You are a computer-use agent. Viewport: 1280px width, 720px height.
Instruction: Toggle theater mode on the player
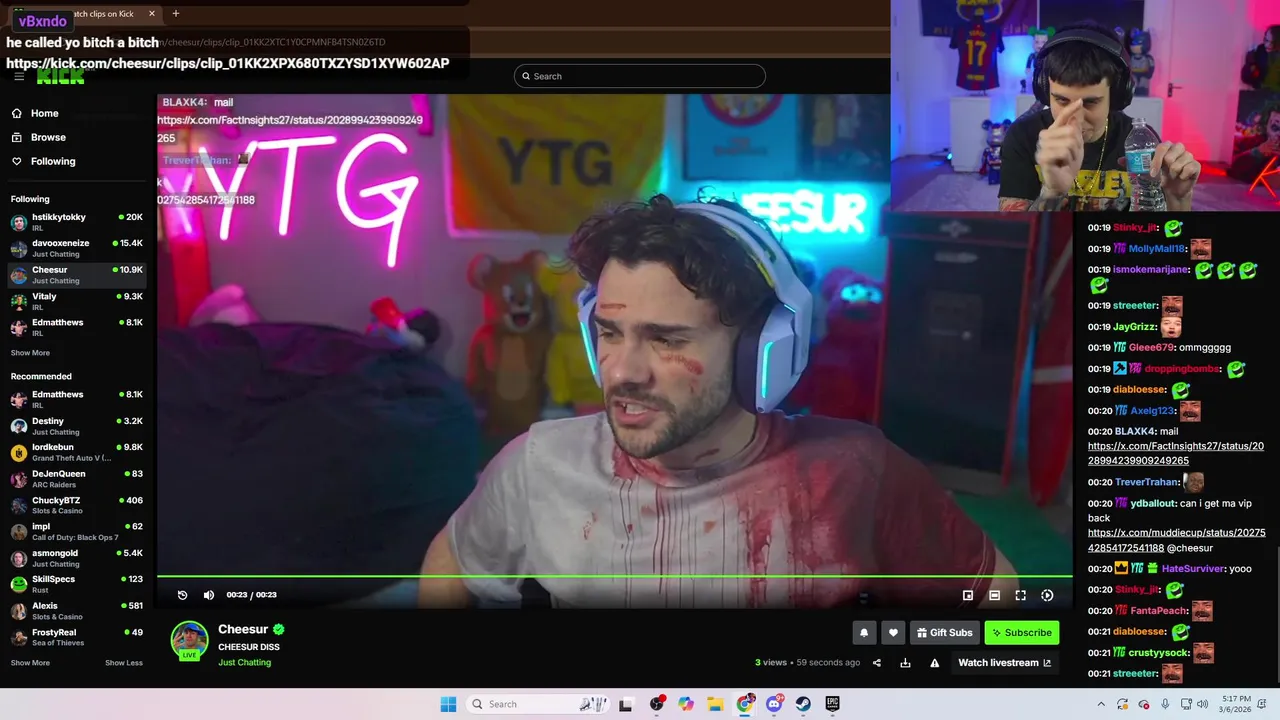pos(994,595)
